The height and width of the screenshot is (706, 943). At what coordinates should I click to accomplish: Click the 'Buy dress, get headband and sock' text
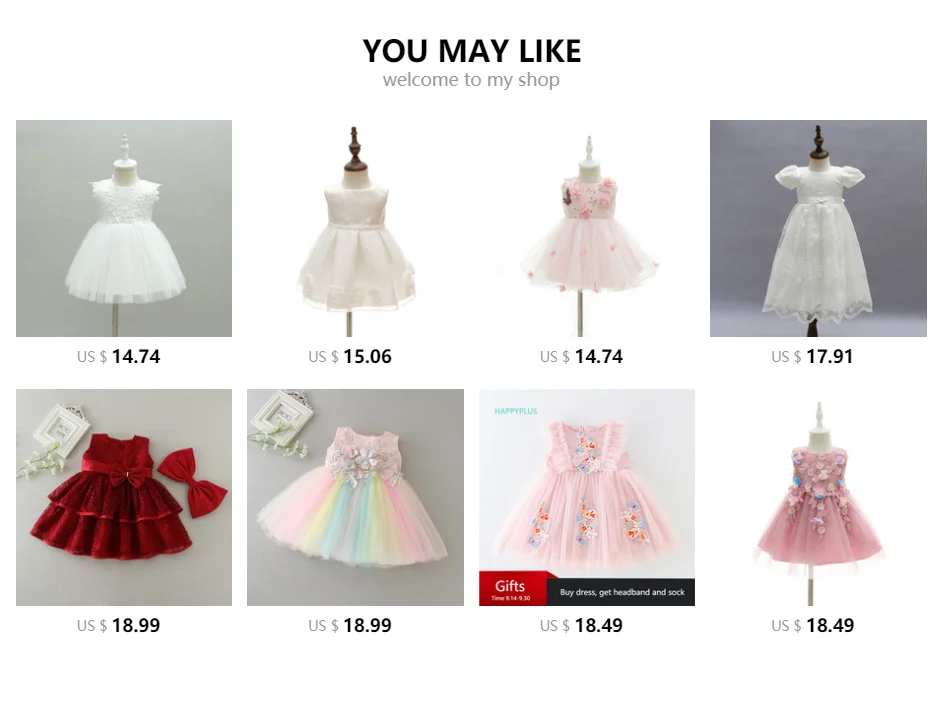coord(622,592)
